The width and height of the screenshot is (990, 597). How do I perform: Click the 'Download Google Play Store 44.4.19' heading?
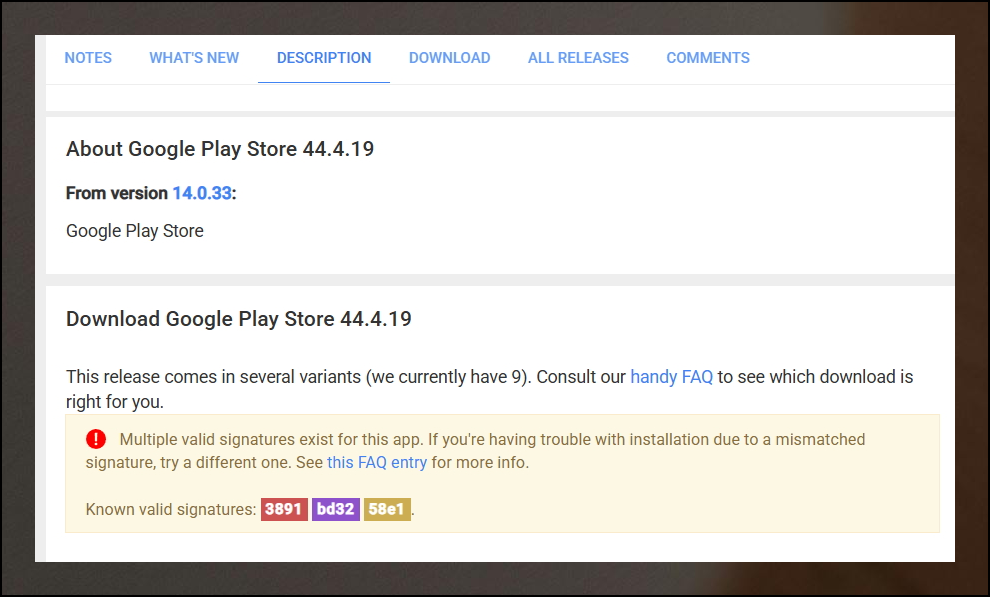pyautogui.click(x=239, y=319)
